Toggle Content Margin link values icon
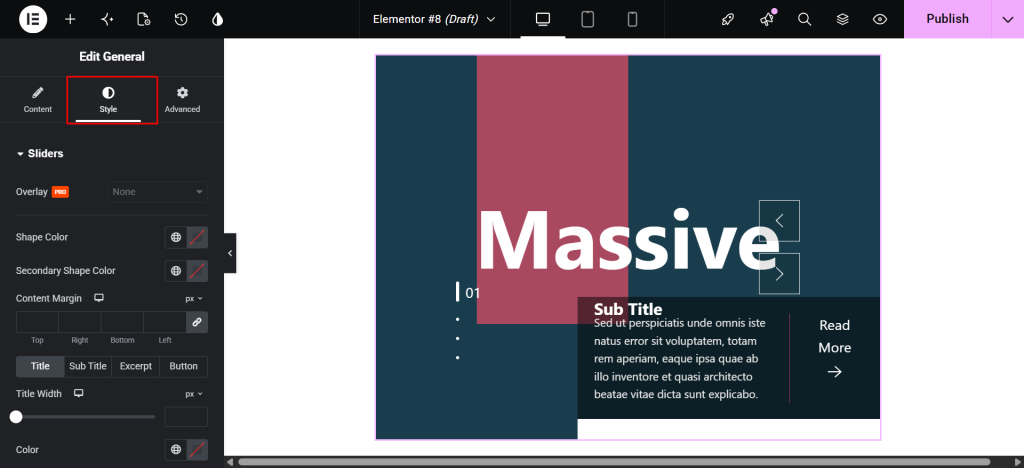 click(197, 322)
